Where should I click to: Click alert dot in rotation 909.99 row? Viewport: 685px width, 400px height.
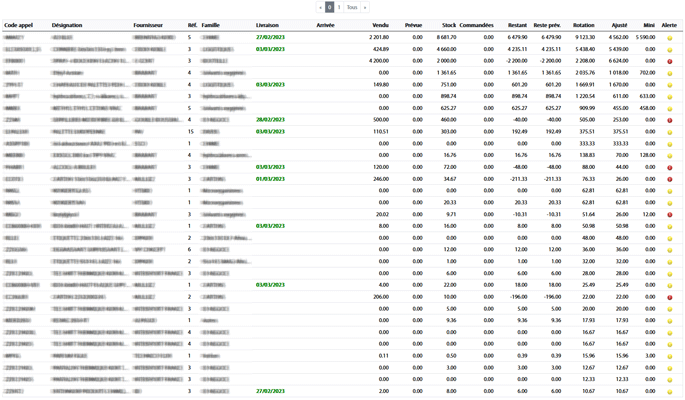(x=669, y=109)
